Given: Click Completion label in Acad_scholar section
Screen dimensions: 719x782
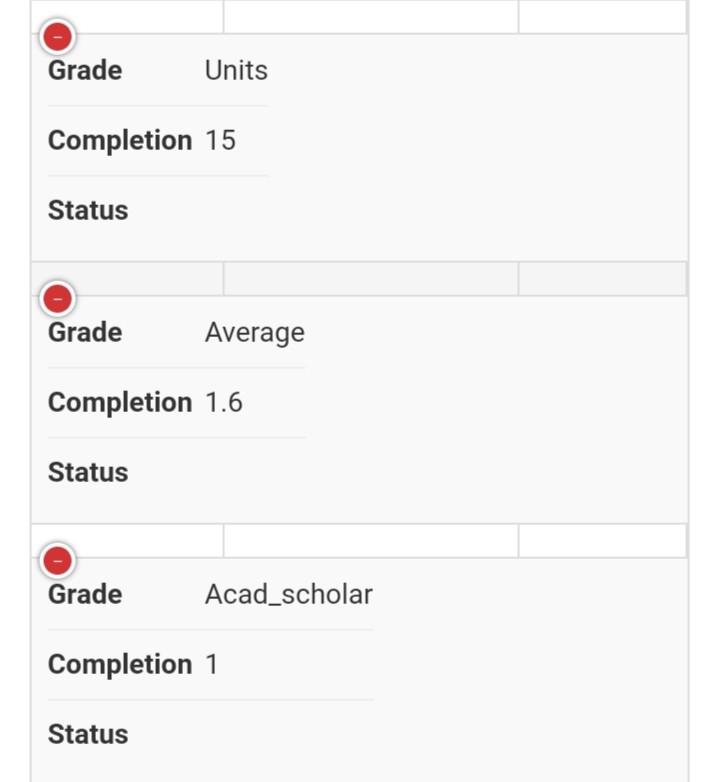Looking at the screenshot, I should [120, 665].
